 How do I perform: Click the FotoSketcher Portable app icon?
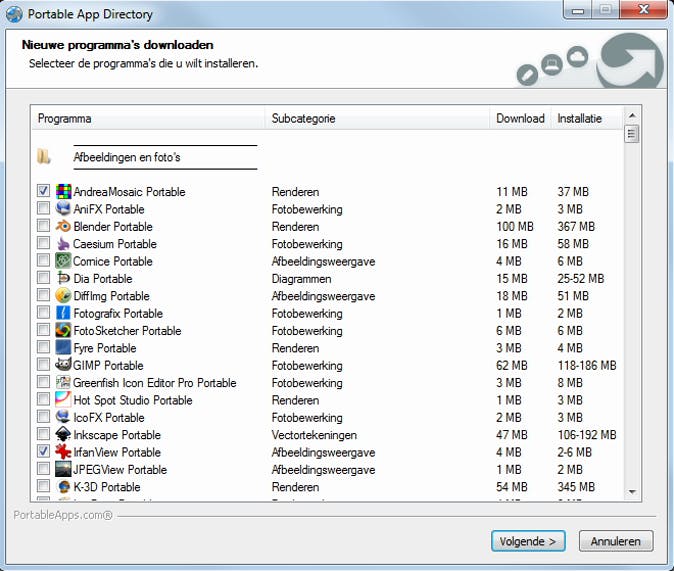64,330
